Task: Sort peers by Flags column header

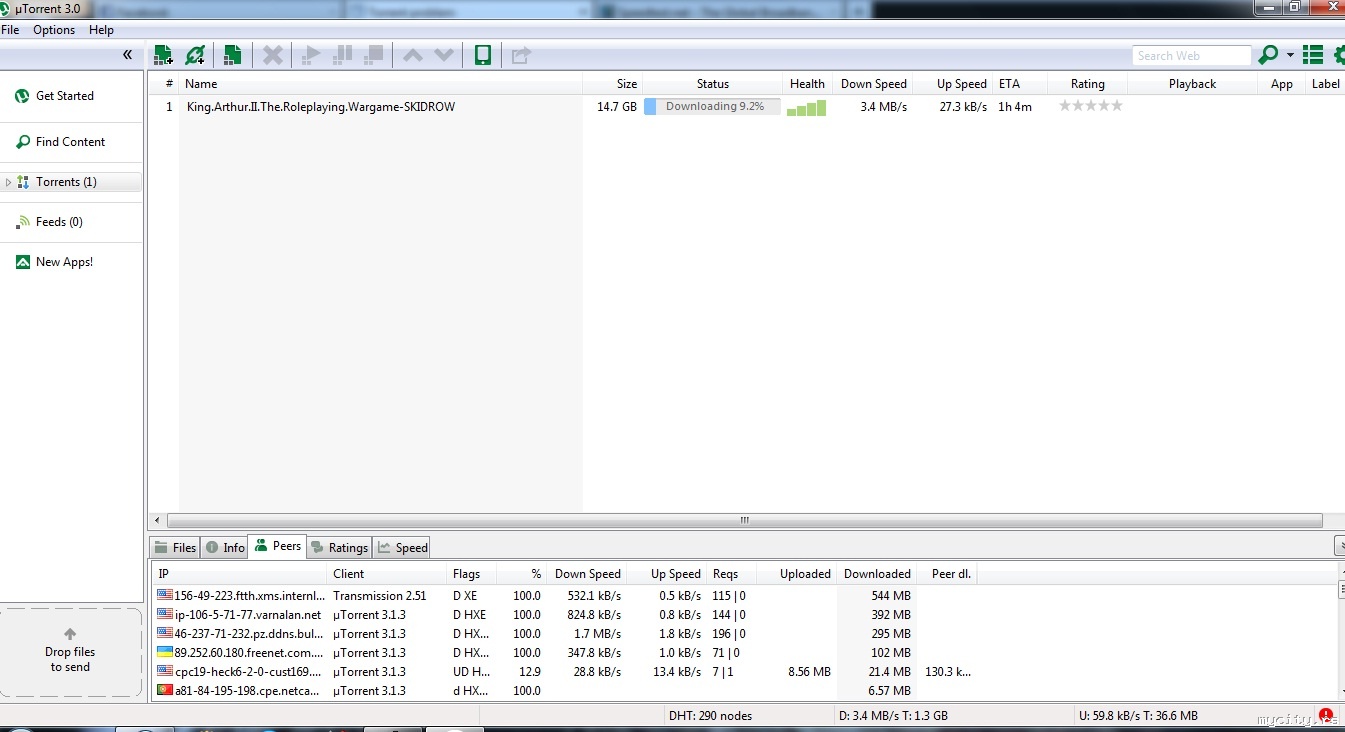Action: pyautogui.click(x=471, y=574)
